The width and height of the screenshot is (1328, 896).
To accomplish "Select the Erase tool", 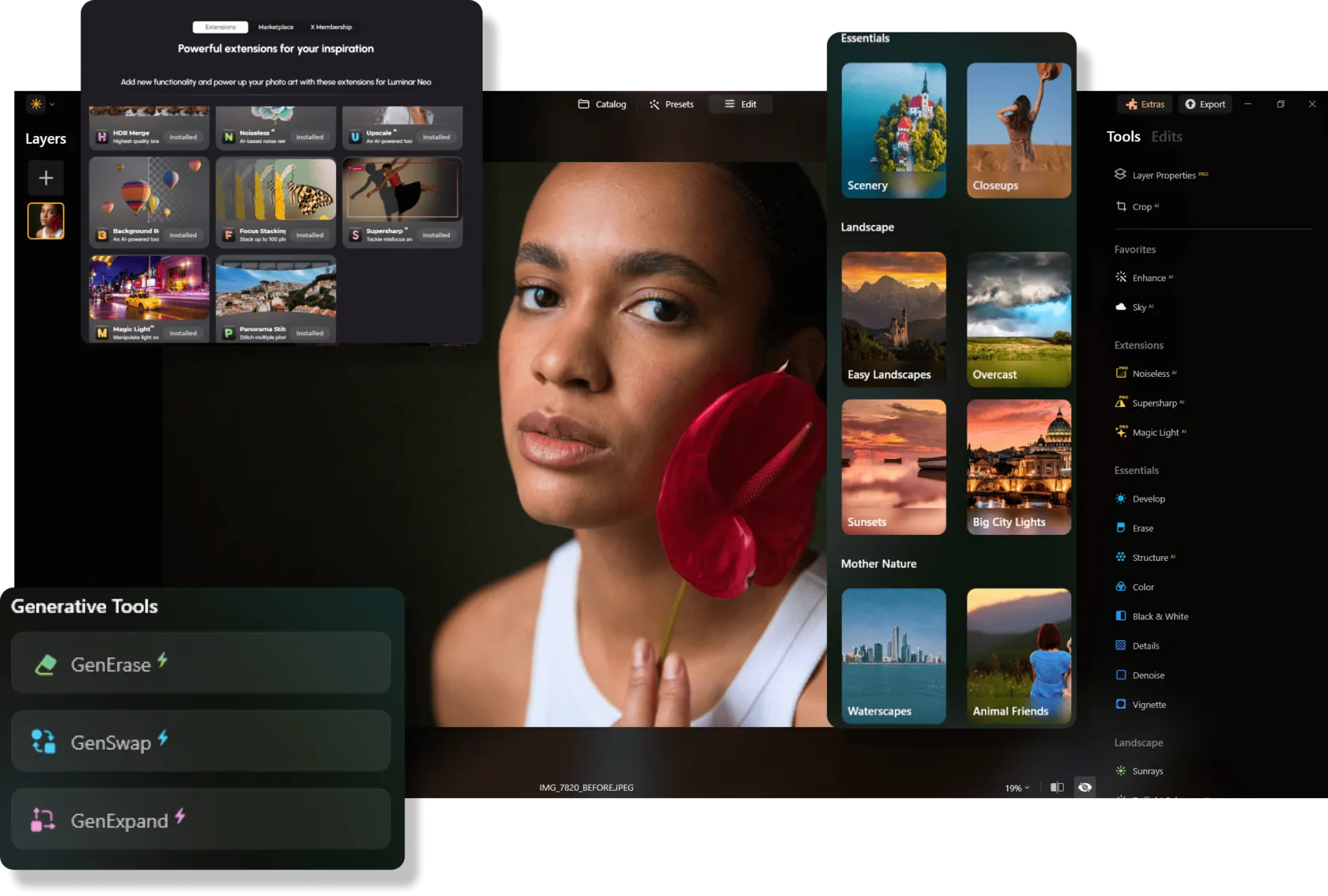I will point(1141,529).
